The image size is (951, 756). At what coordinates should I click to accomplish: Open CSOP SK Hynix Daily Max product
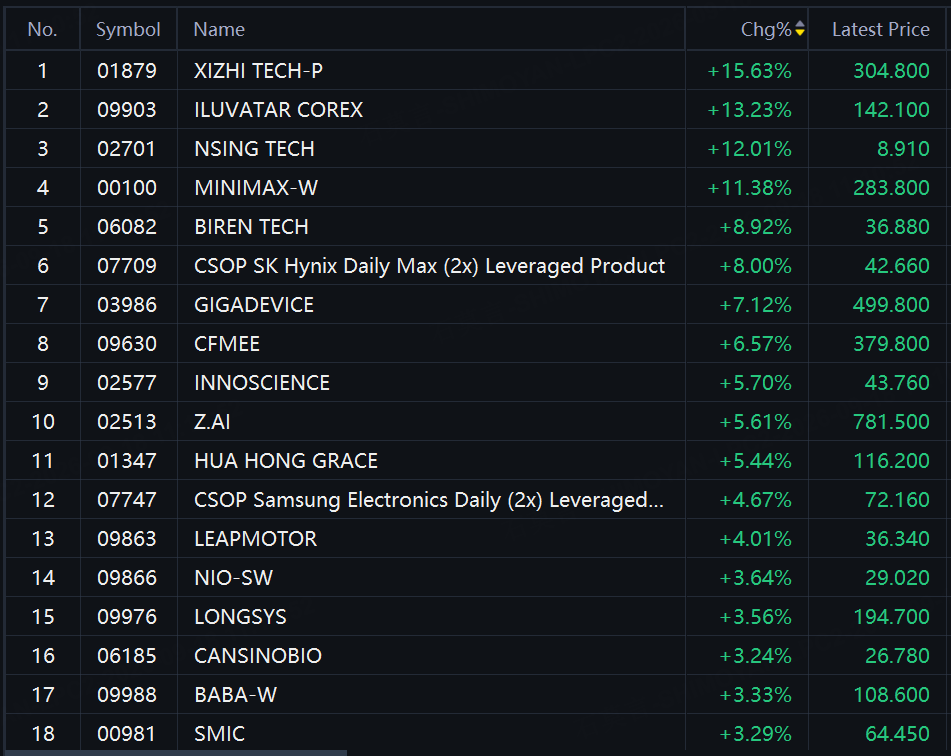429,266
